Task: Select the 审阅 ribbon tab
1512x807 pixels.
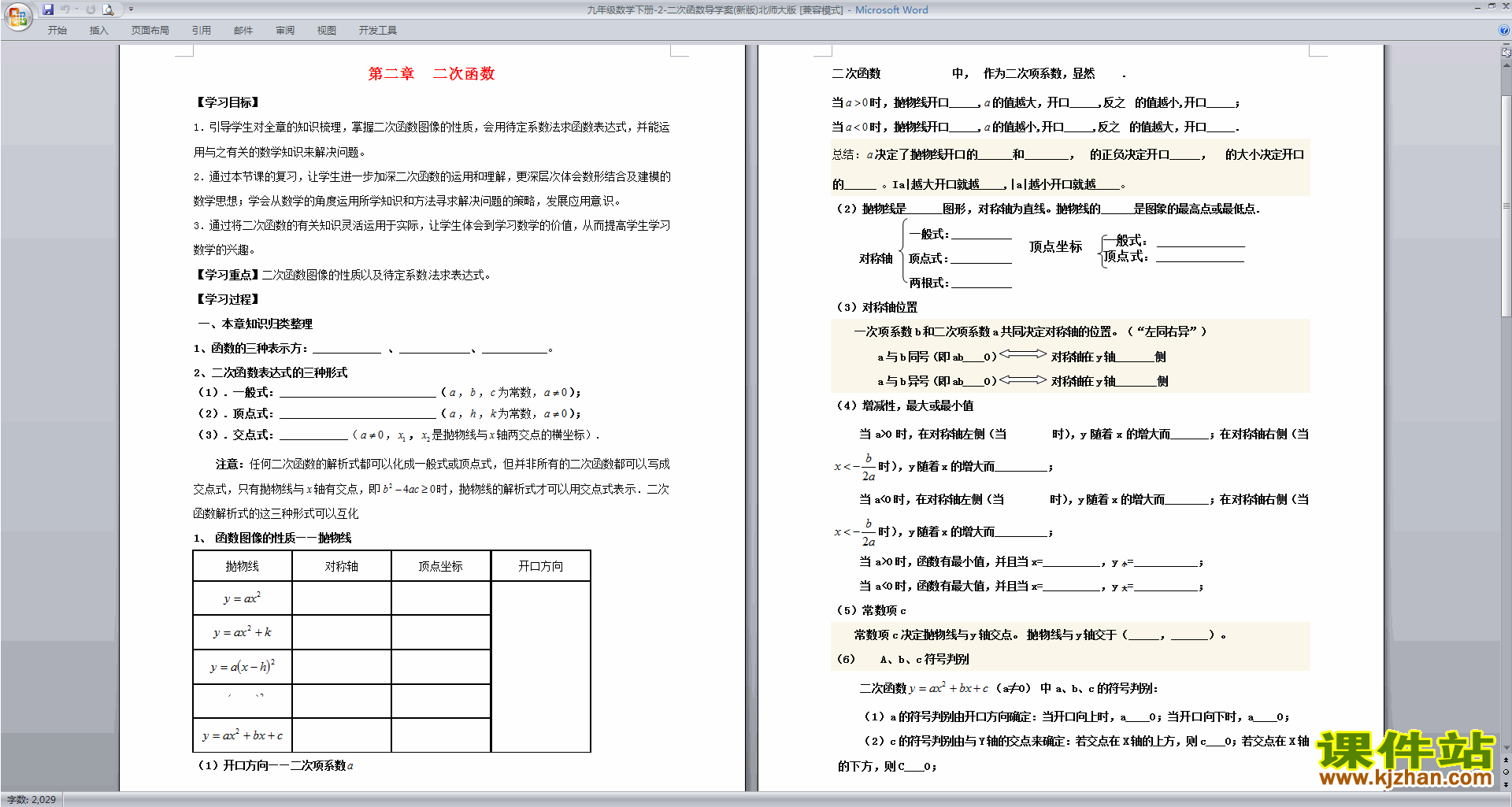Action: pos(285,31)
